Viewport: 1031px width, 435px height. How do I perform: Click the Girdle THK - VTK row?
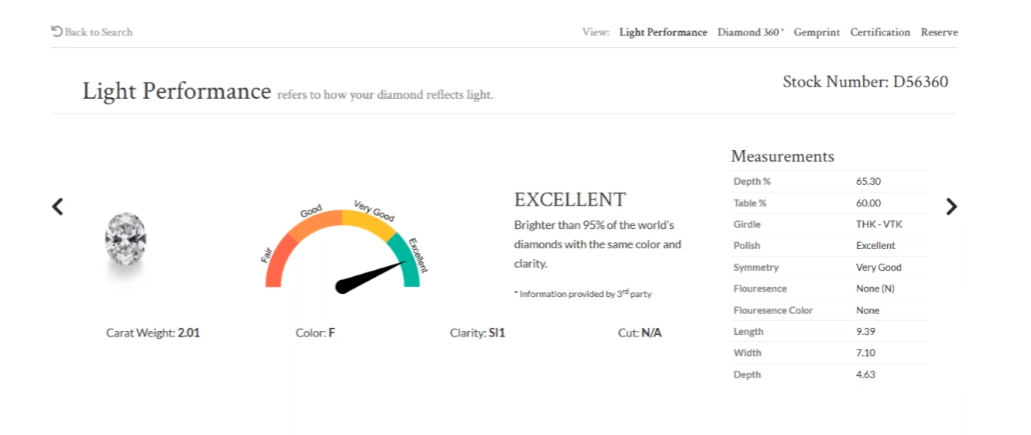829,225
